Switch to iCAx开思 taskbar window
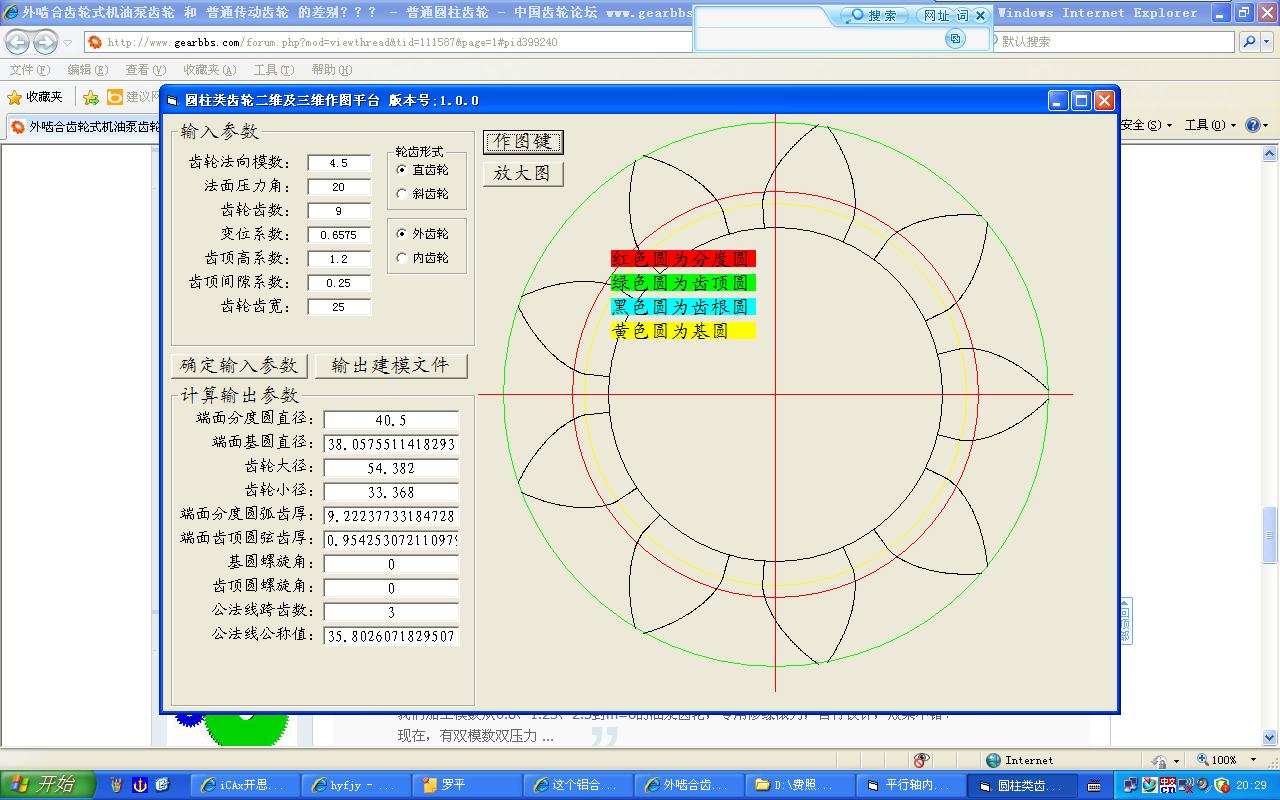The image size is (1280, 800). (245, 786)
